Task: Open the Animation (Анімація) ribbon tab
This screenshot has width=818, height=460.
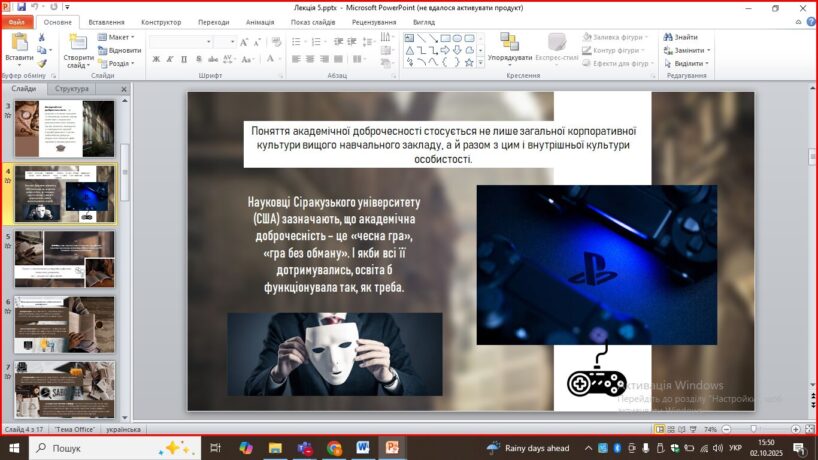Action: click(260, 21)
